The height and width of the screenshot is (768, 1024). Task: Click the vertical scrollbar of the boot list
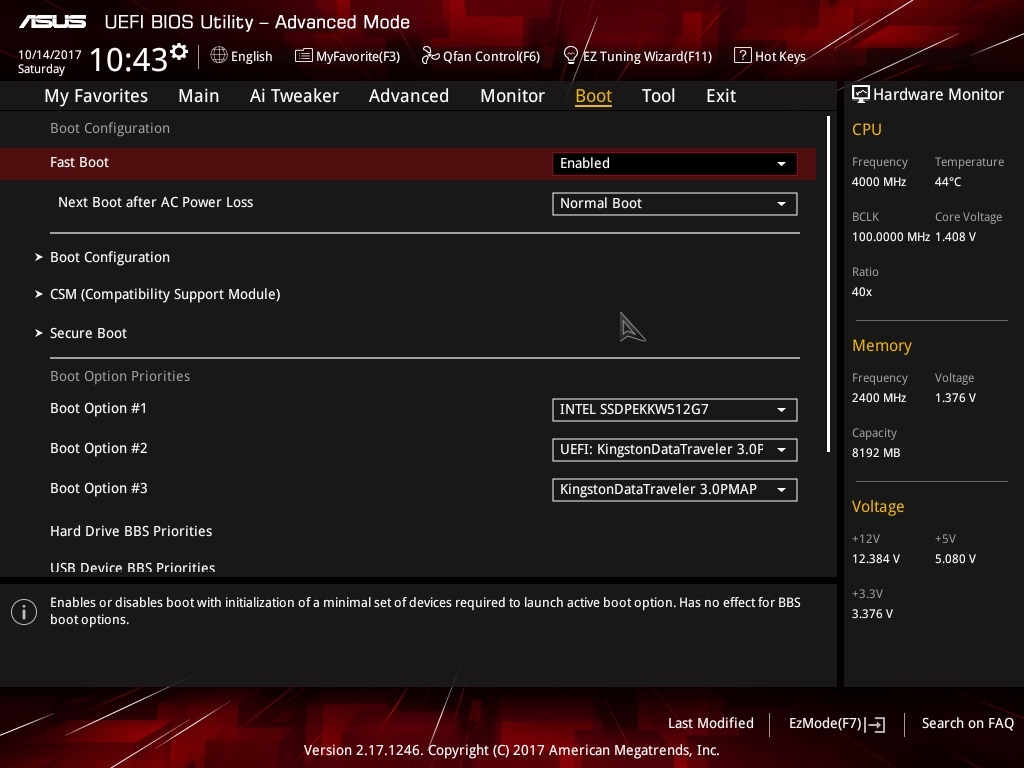828,284
